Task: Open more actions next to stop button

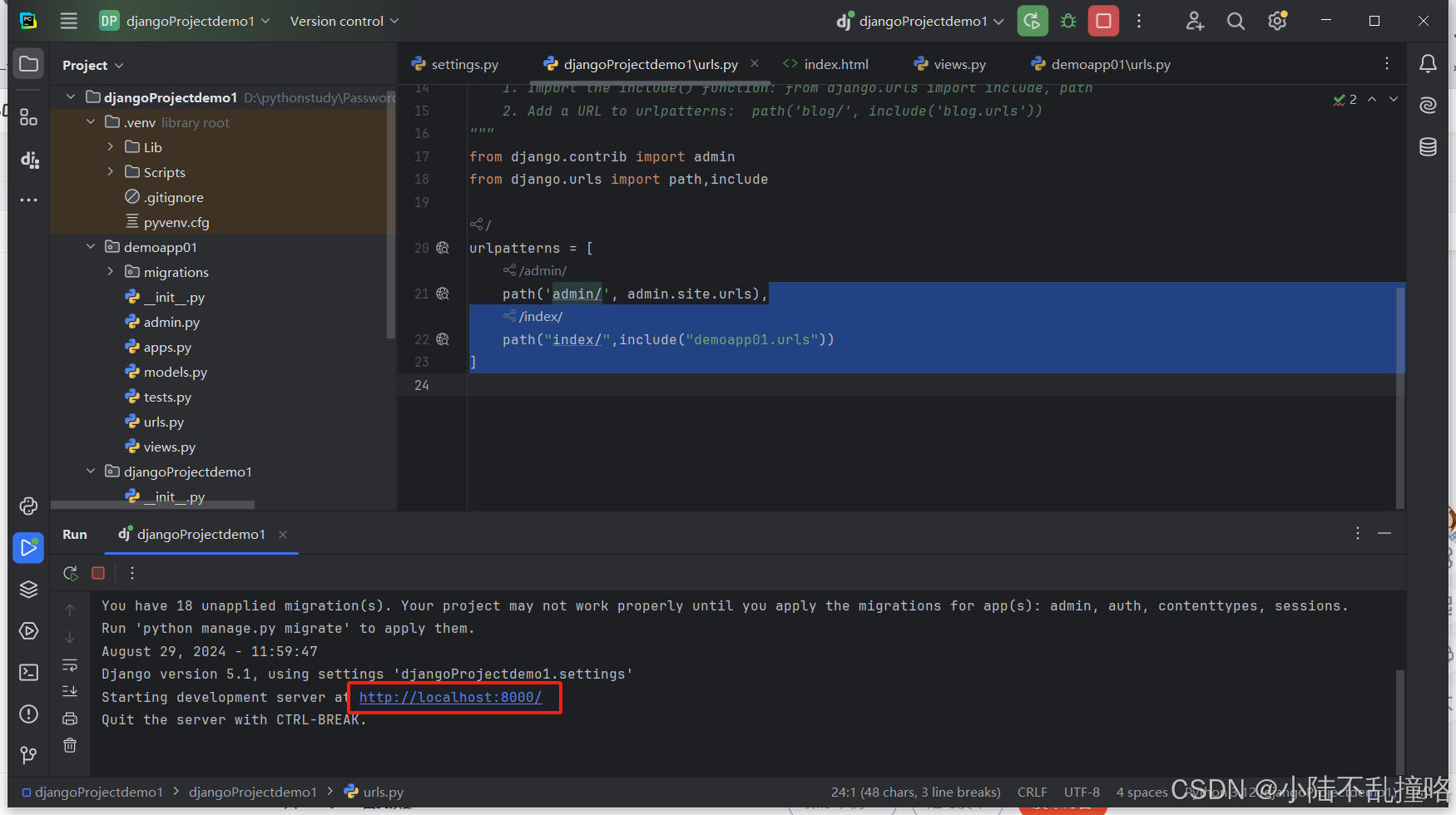Action: 1139,21
